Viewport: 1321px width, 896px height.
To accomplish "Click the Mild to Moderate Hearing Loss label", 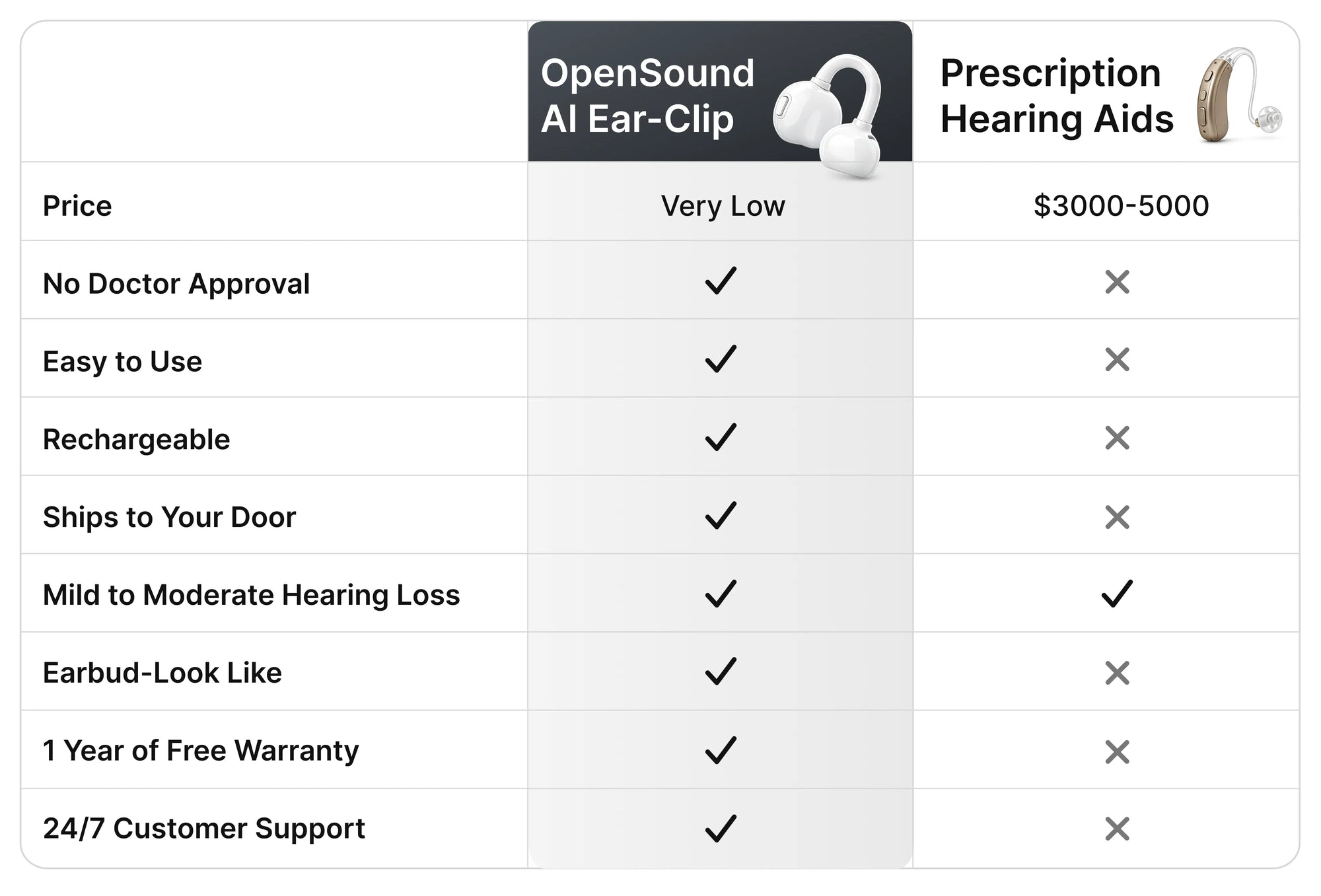I will [x=252, y=596].
